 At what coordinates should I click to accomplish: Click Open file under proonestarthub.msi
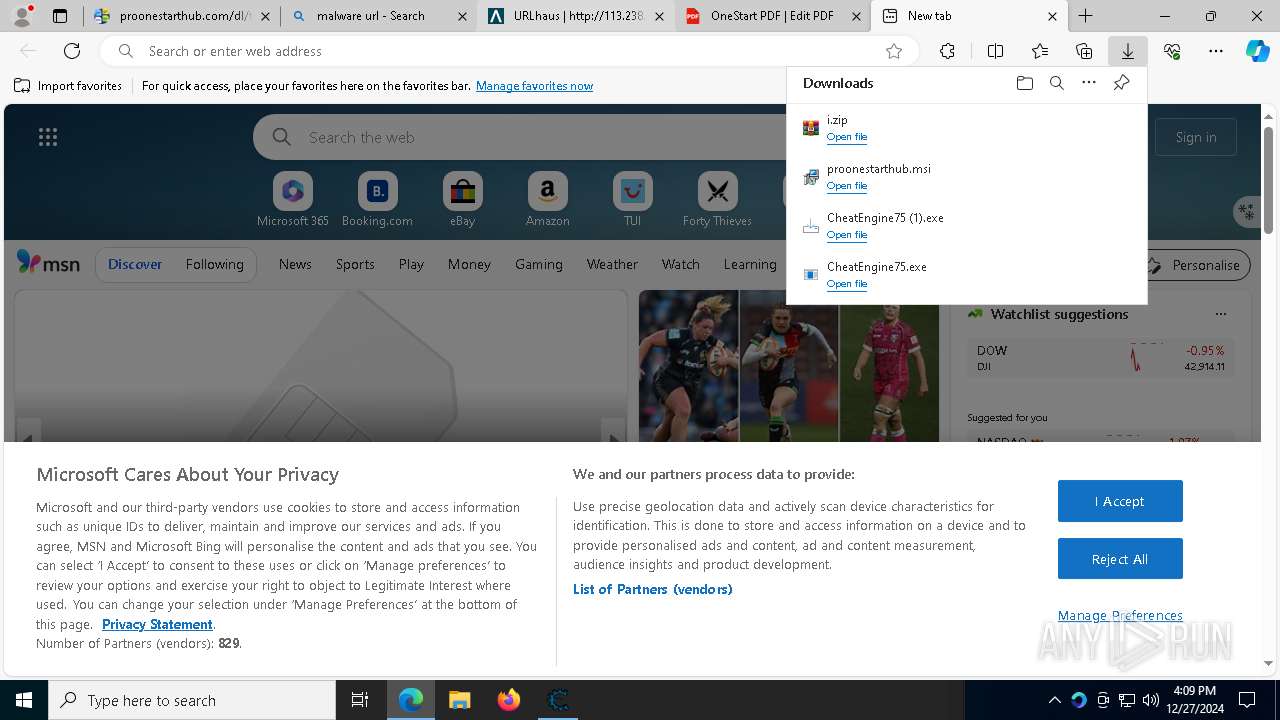(847, 186)
